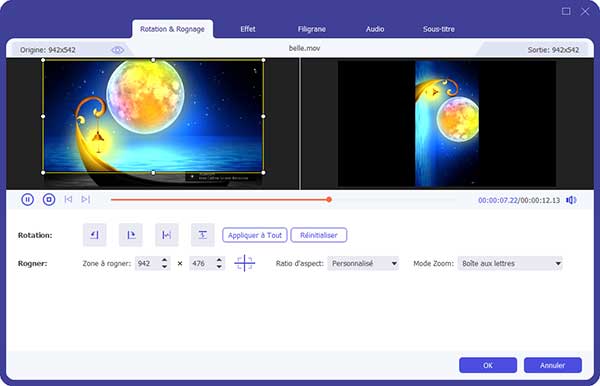Mute the volume speaker icon
The width and height of the screenshot is (600, 386).
pyautogui.click(x=571, y=200)
